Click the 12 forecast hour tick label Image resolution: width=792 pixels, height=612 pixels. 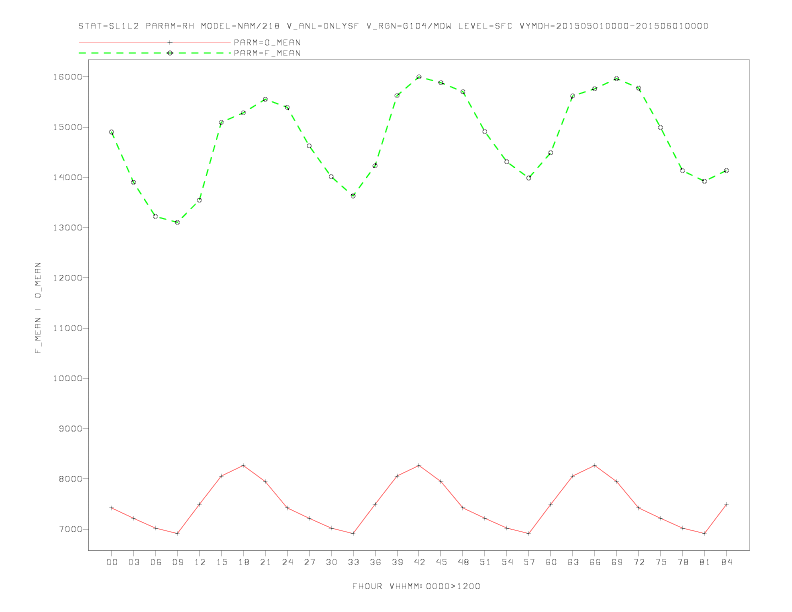(x=200, y=562)
